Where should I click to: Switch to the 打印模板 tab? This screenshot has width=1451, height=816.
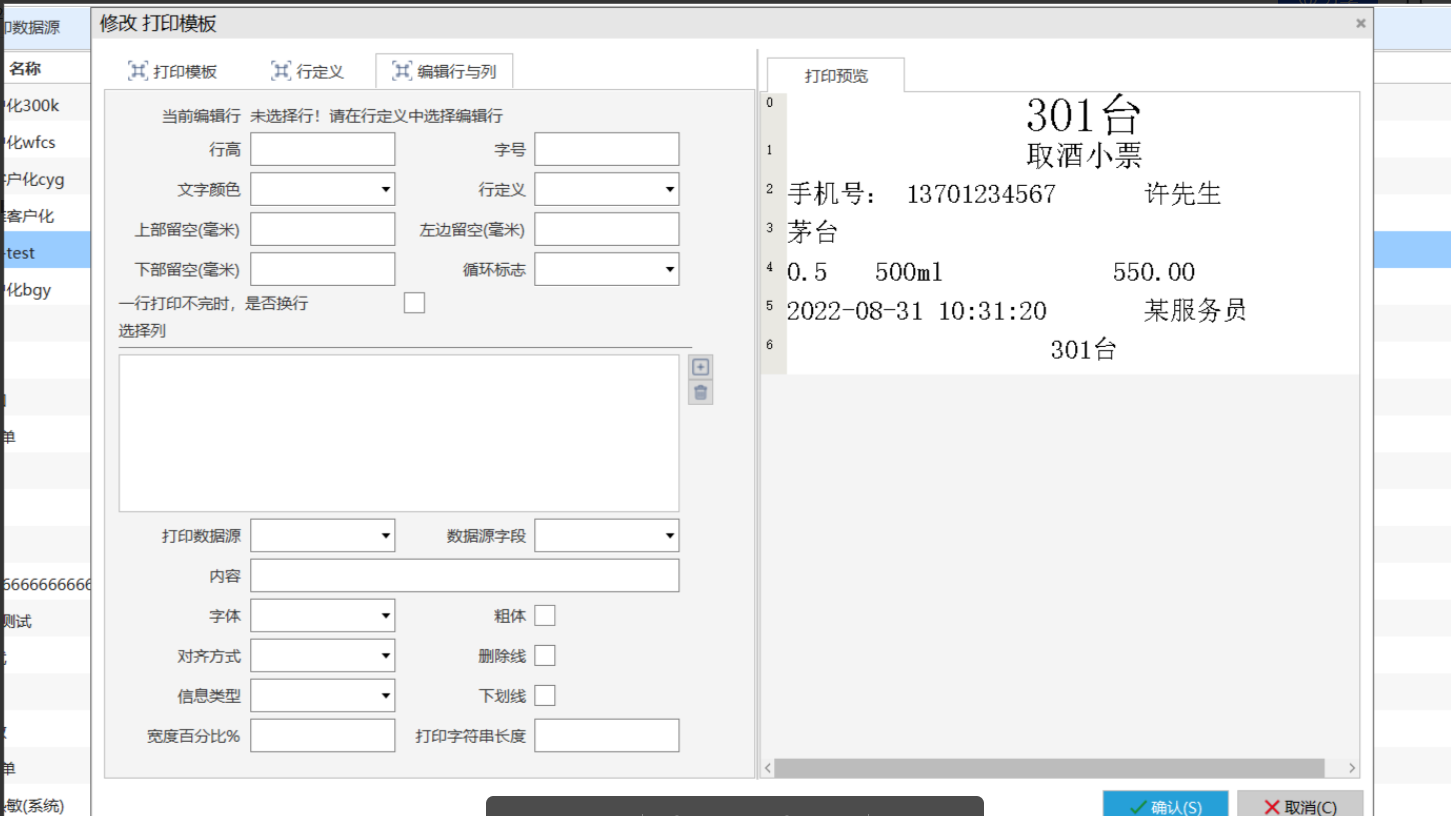[173, 72]
